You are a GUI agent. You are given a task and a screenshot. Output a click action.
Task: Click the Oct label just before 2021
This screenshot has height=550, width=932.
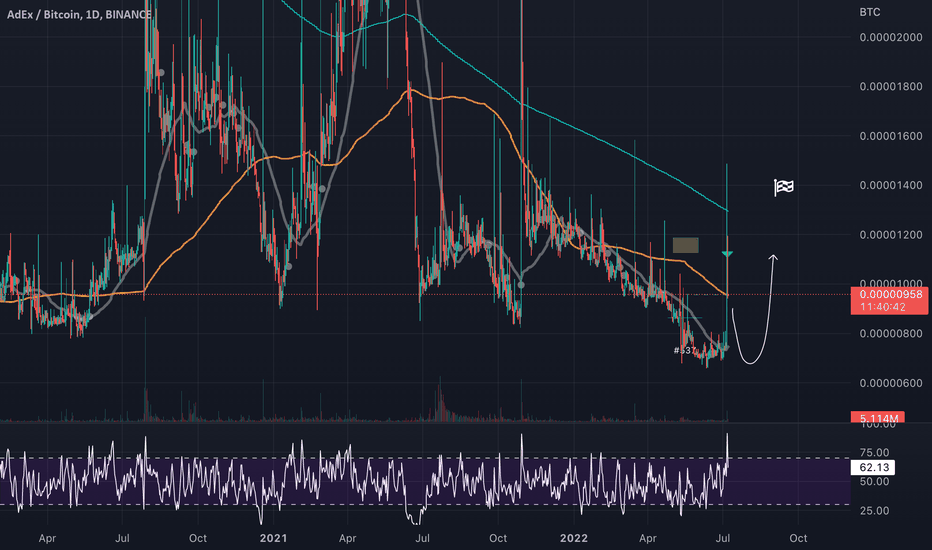pos(198,538)
